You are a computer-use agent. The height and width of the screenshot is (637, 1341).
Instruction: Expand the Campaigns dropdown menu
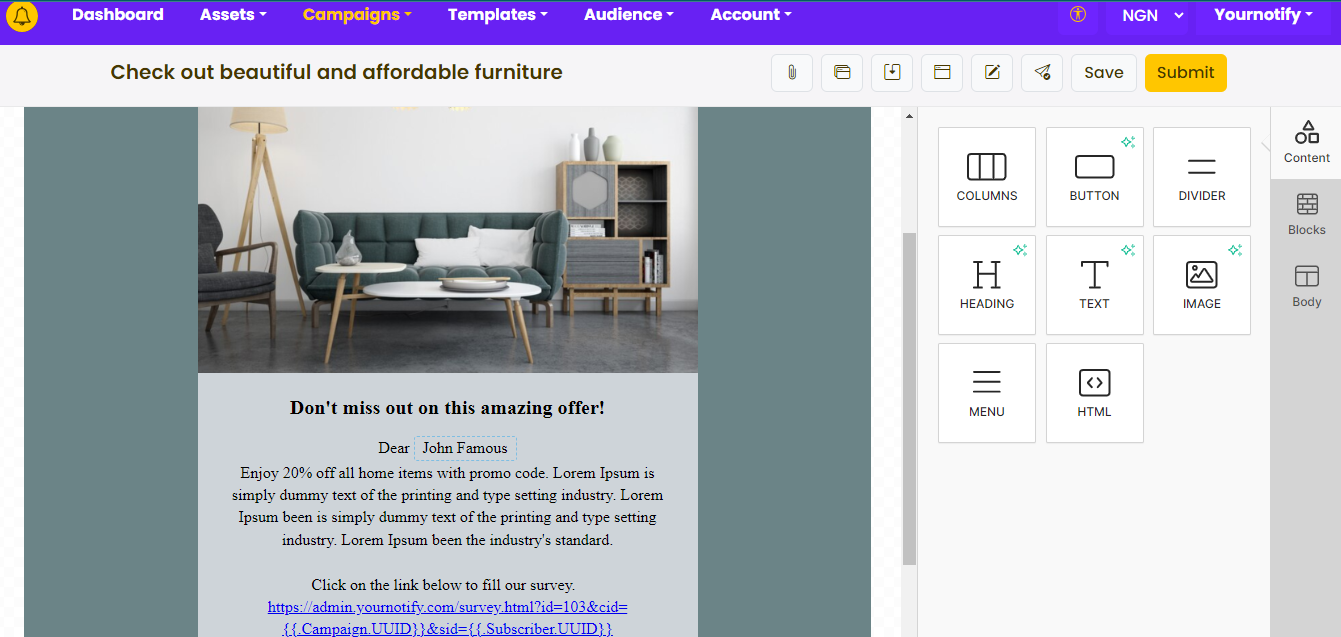tap(357, 15)
